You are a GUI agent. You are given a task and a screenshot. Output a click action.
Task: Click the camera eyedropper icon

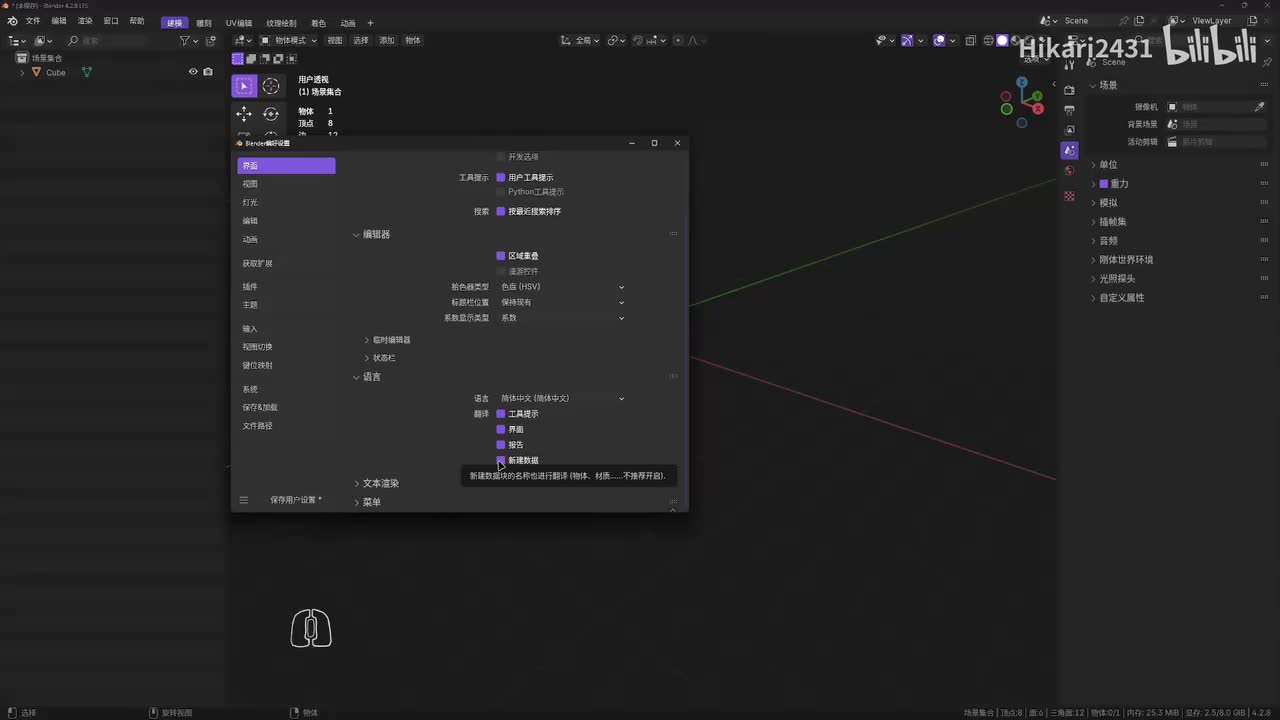[1259, 107]
